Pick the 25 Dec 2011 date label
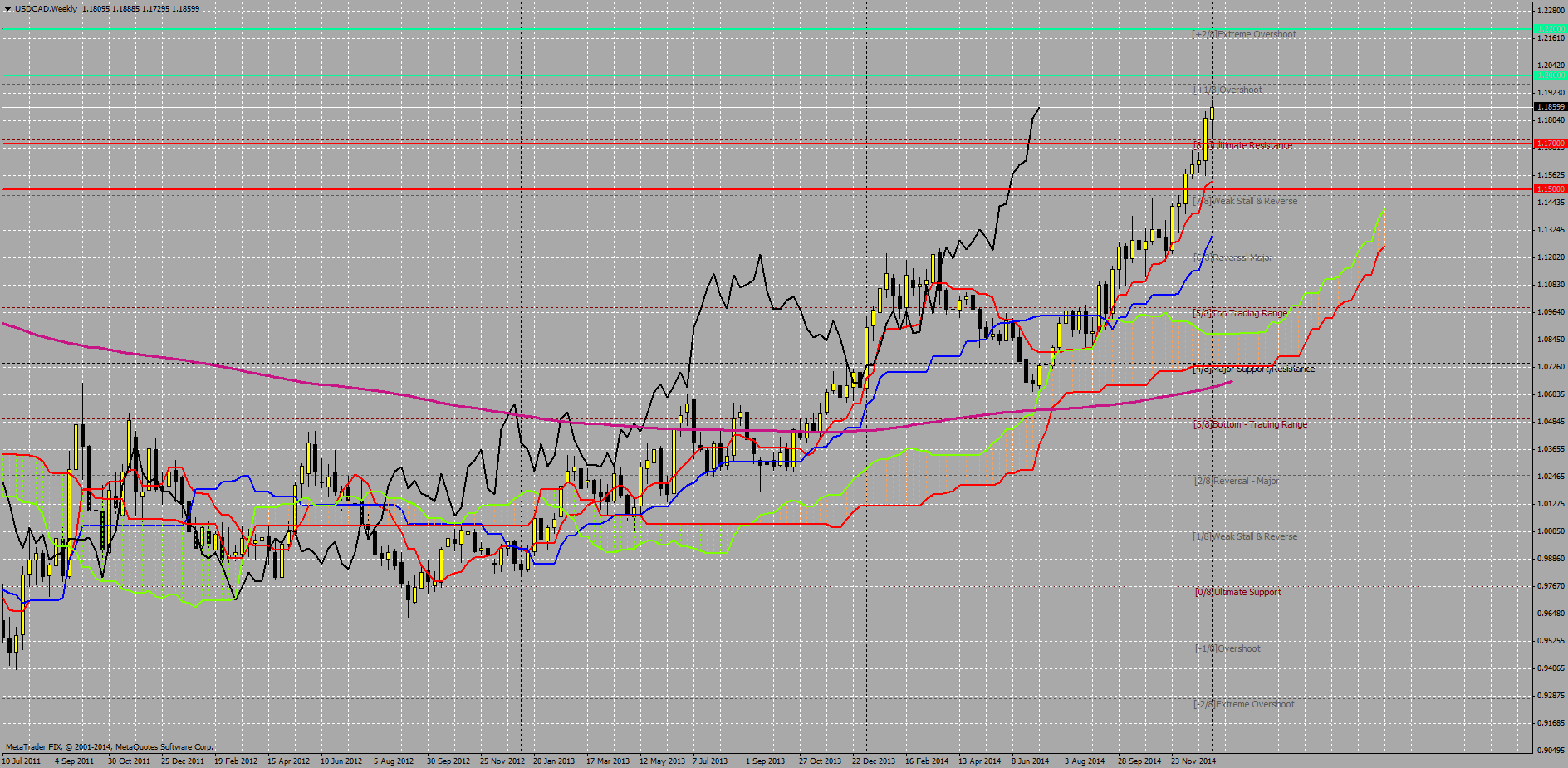This screenshot has height=768, width=1568. 182,761
